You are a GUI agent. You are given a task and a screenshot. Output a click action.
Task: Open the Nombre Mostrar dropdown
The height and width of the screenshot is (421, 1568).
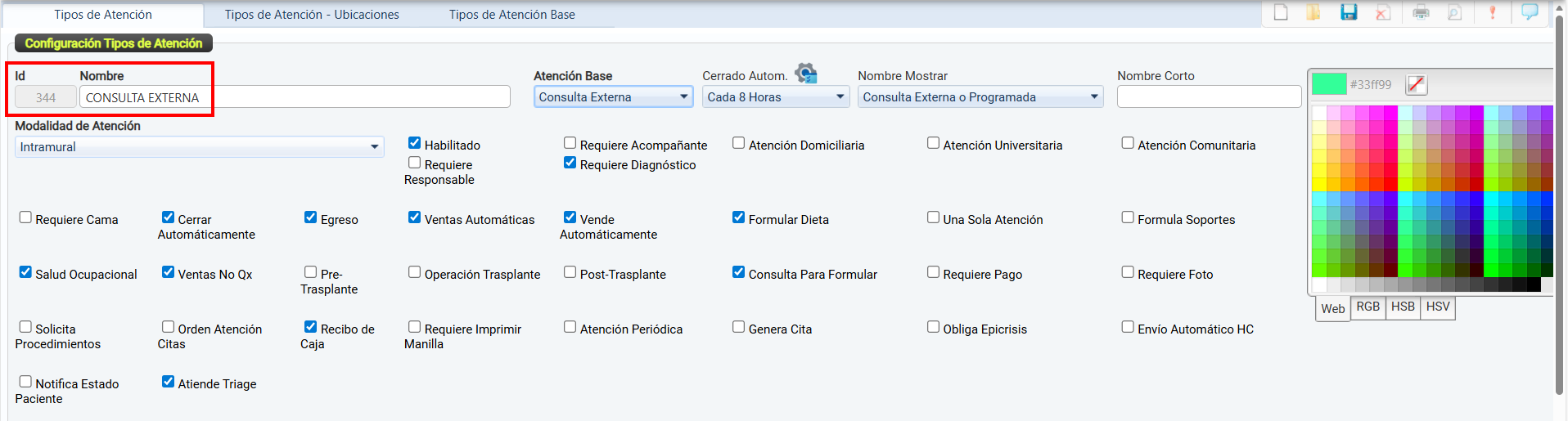pos(980,97)
